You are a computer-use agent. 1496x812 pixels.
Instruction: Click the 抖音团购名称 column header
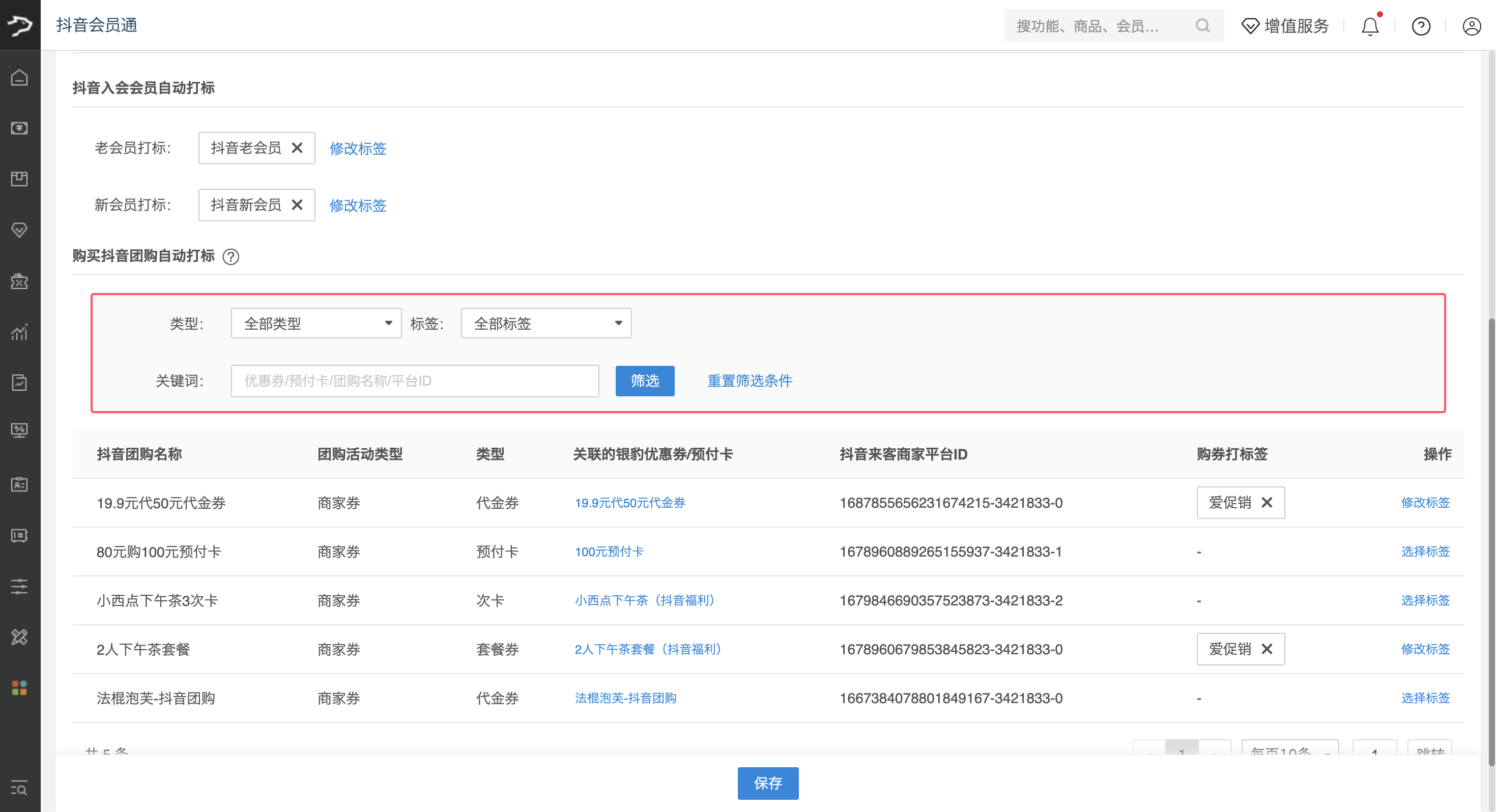139,454
